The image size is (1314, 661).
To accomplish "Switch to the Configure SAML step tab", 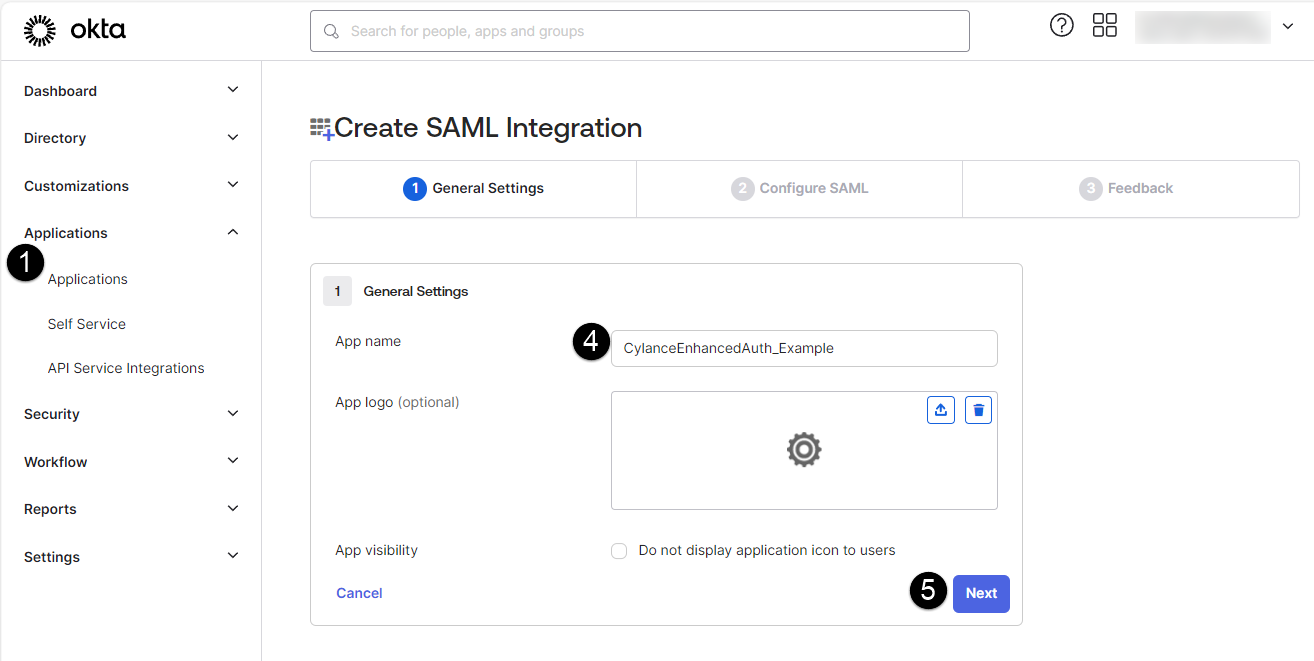I will pyautogui.click(x=799, y=188).
